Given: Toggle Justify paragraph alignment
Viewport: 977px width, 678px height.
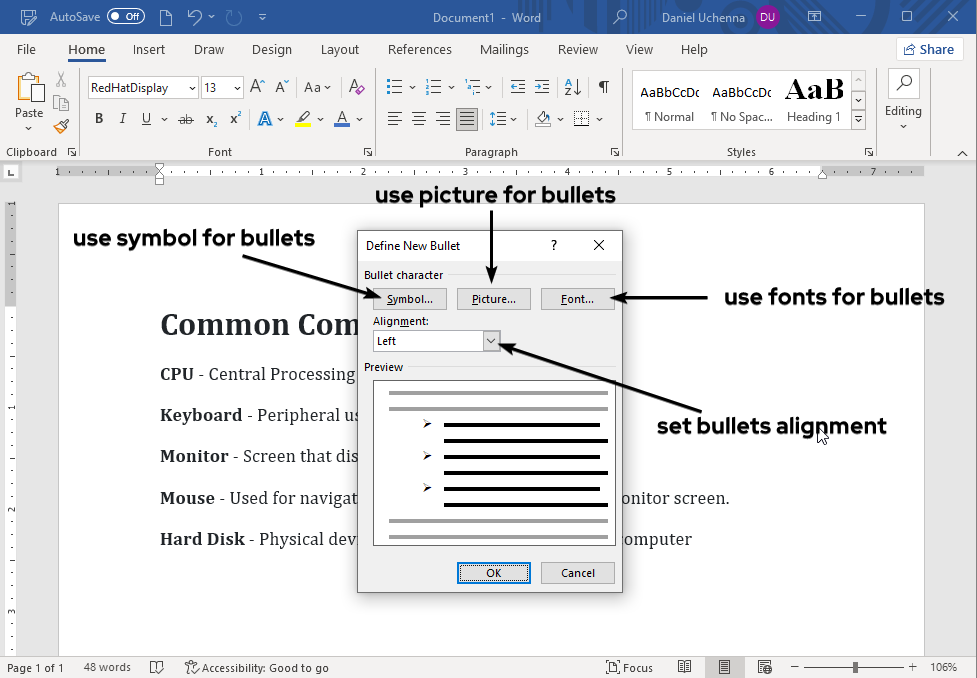Looking at the screenshot, I should (x=466, y=118).
